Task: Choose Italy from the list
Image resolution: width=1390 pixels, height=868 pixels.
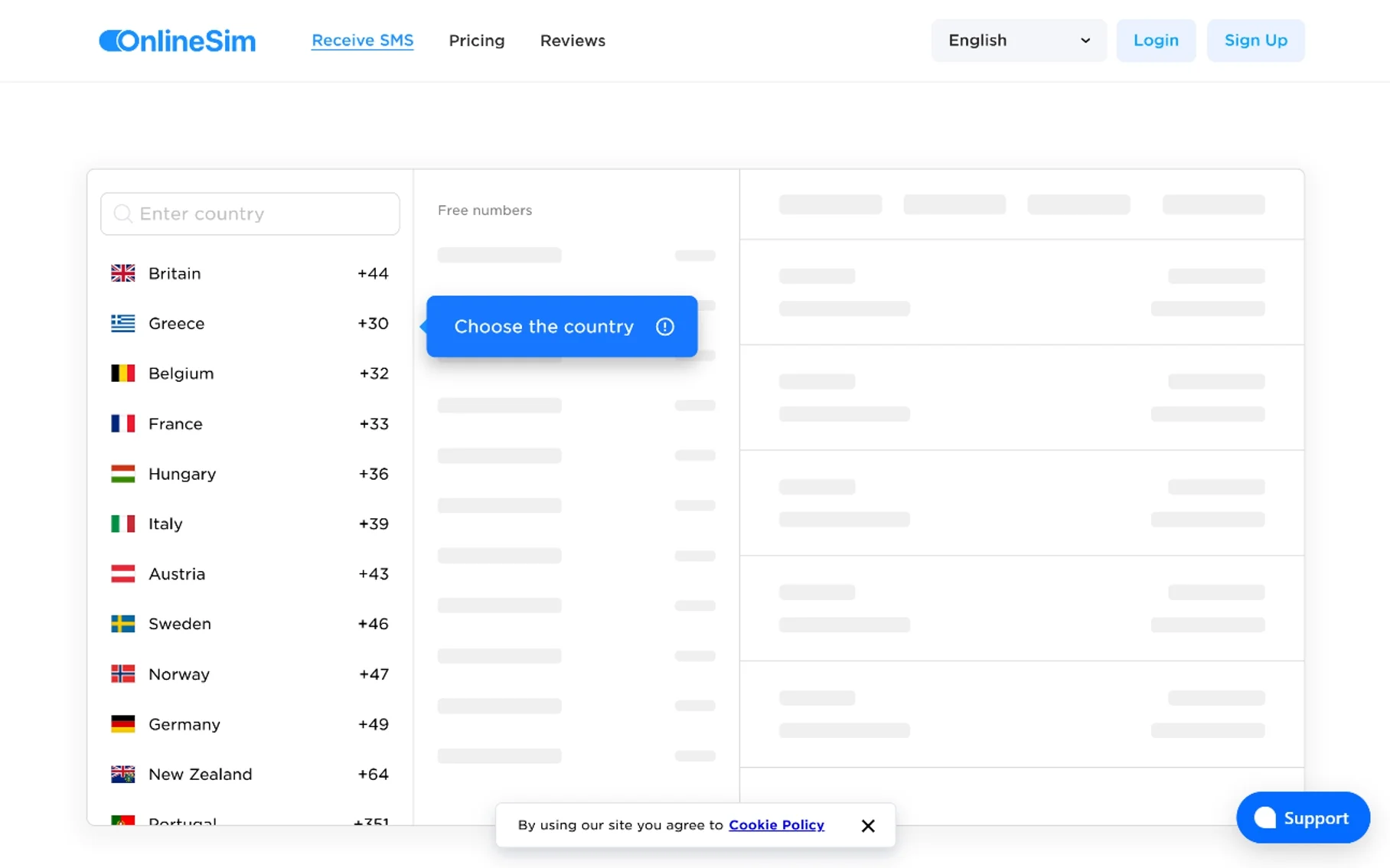Action: point(250,524)
